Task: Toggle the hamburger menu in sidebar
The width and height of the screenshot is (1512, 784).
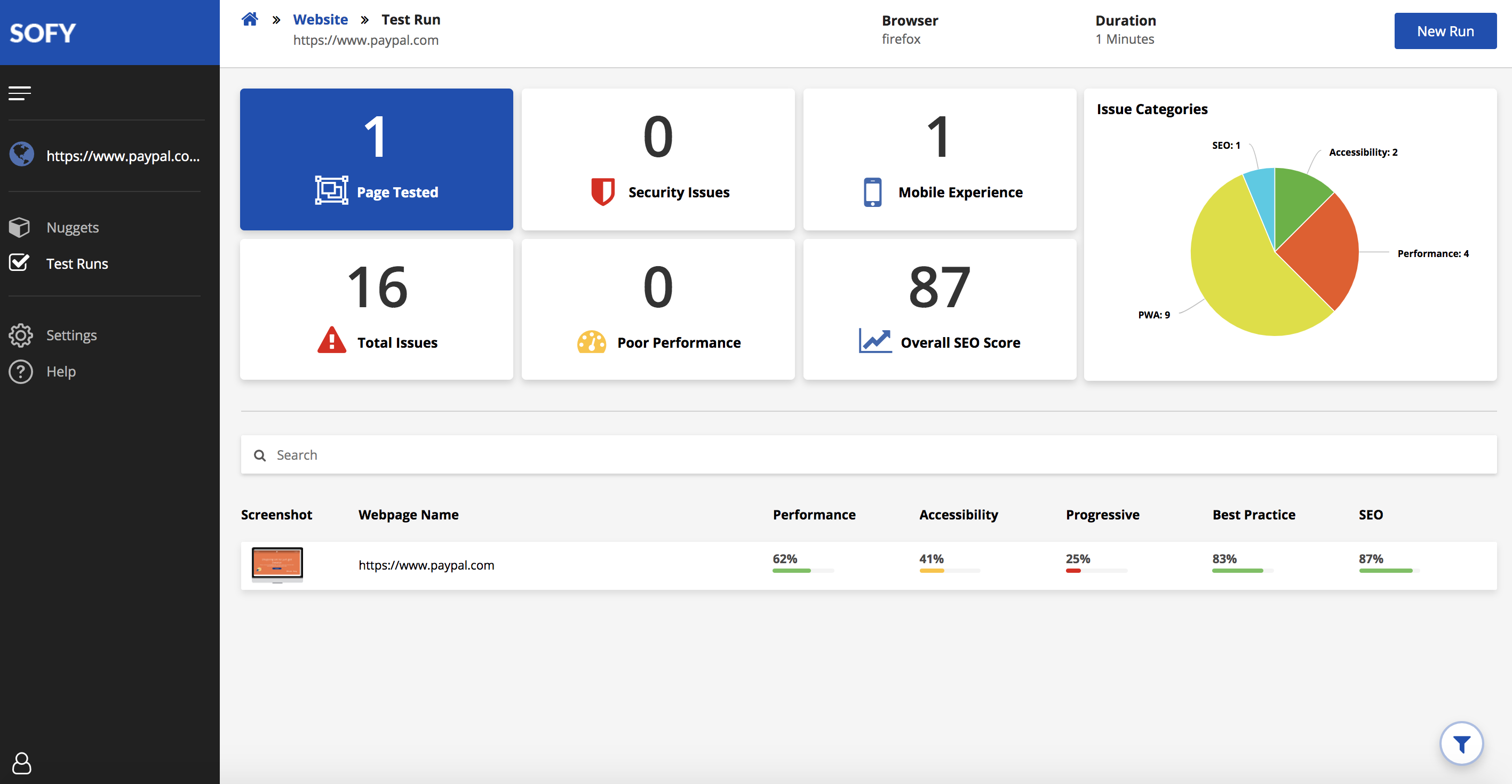Action: pyautogui.click(x=20, y=93)
